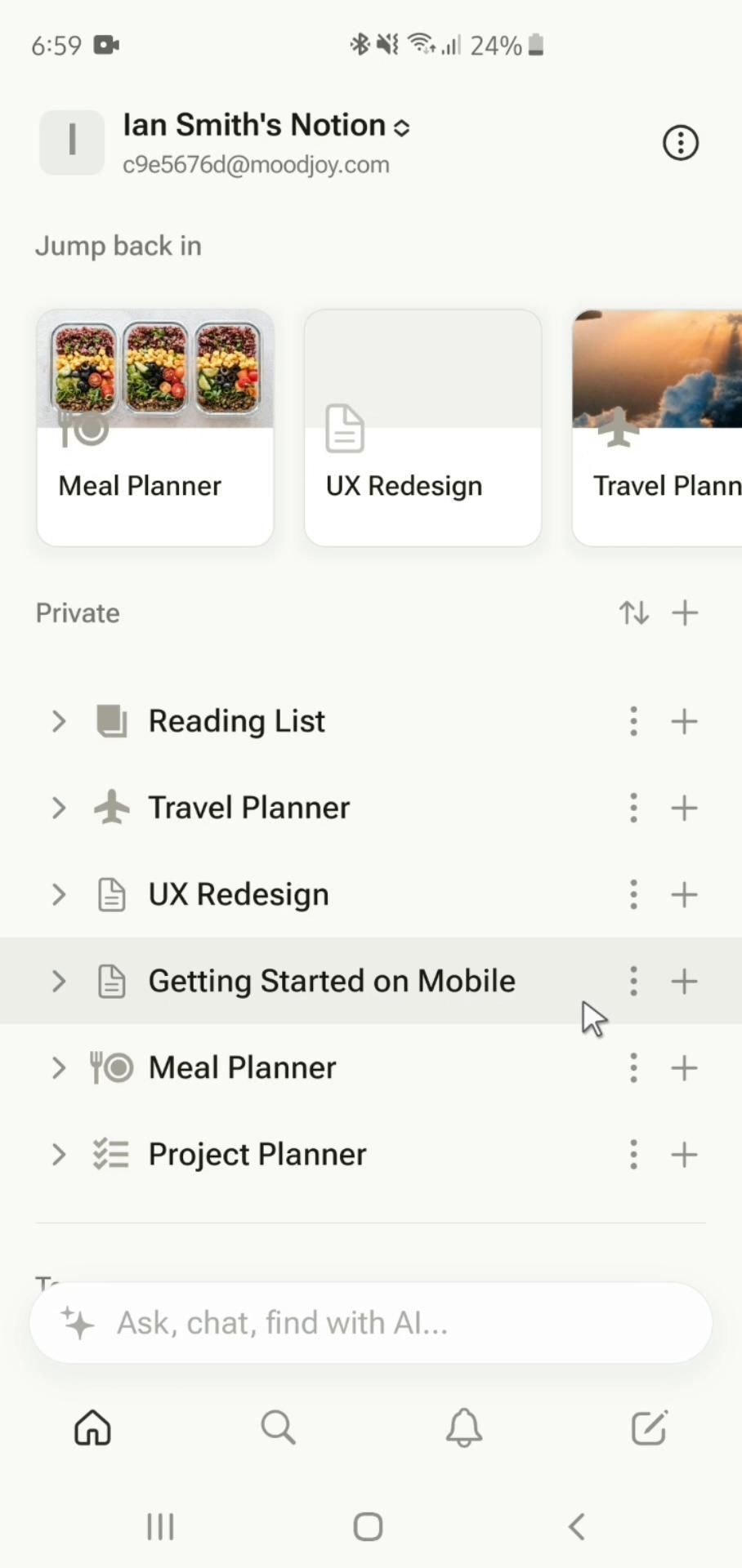Expand the Project Planner page chevron
This screenshot has width=742, height=1568.
[58, 1154]
